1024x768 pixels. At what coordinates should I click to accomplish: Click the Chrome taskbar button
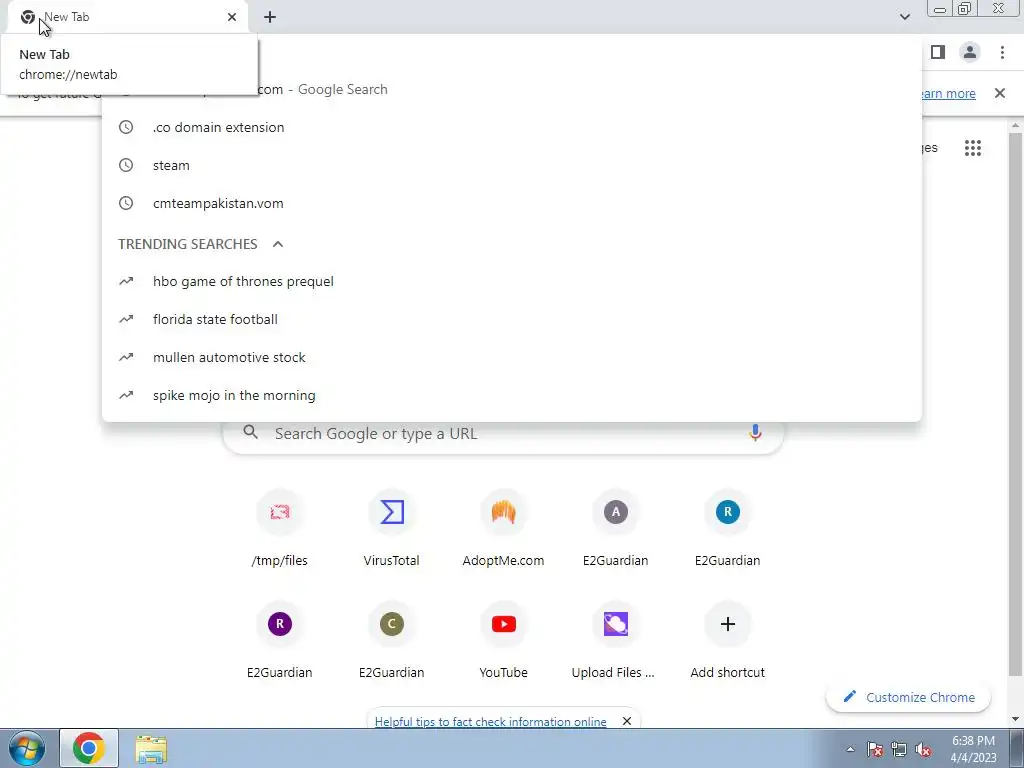(89, 748)
